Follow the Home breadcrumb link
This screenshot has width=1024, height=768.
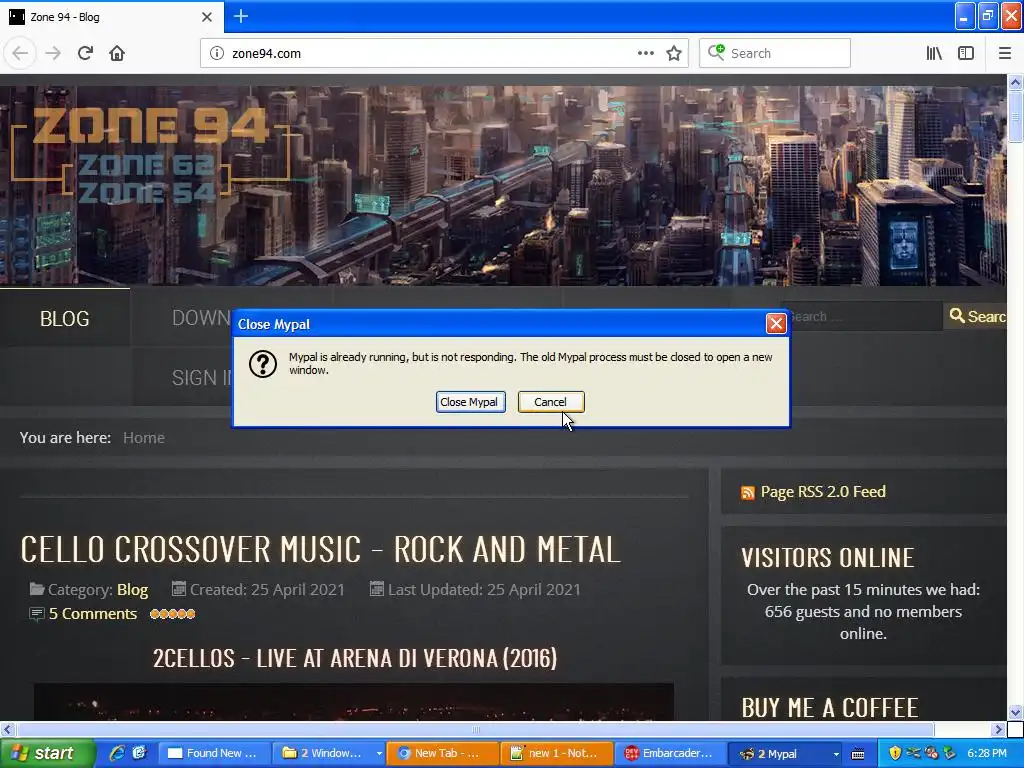(144, 438)
